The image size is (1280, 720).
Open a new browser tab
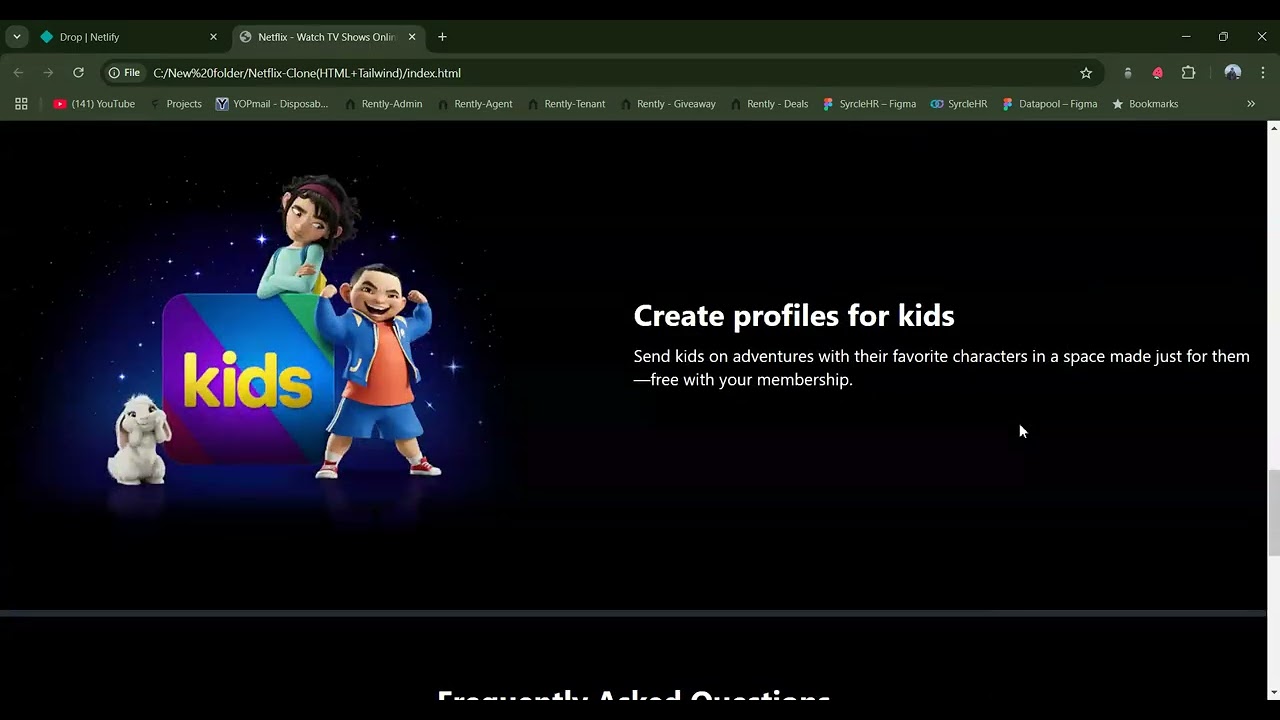point(442,37)
